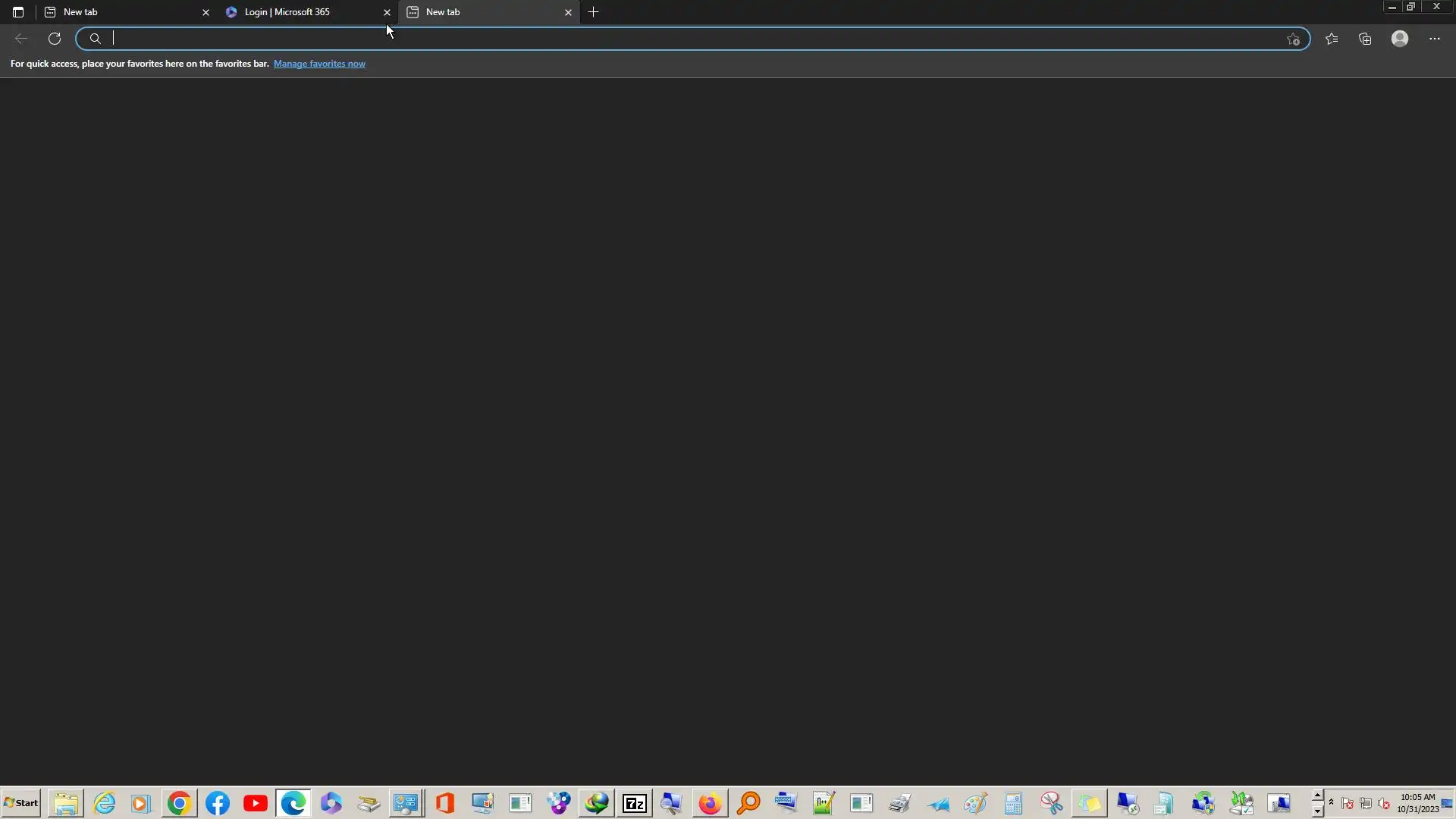The width and height of the screenshot is (1456, 819).
Task: Open the Favorites star menu icon
Action: click(x=1332, y=39)
